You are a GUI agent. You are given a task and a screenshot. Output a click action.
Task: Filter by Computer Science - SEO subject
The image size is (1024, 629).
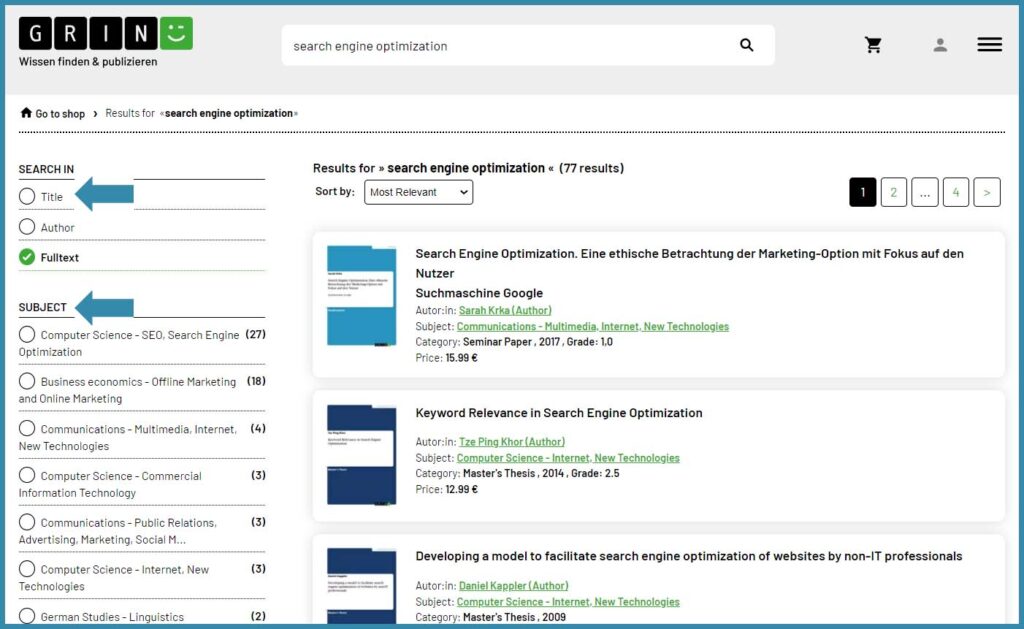27,335
